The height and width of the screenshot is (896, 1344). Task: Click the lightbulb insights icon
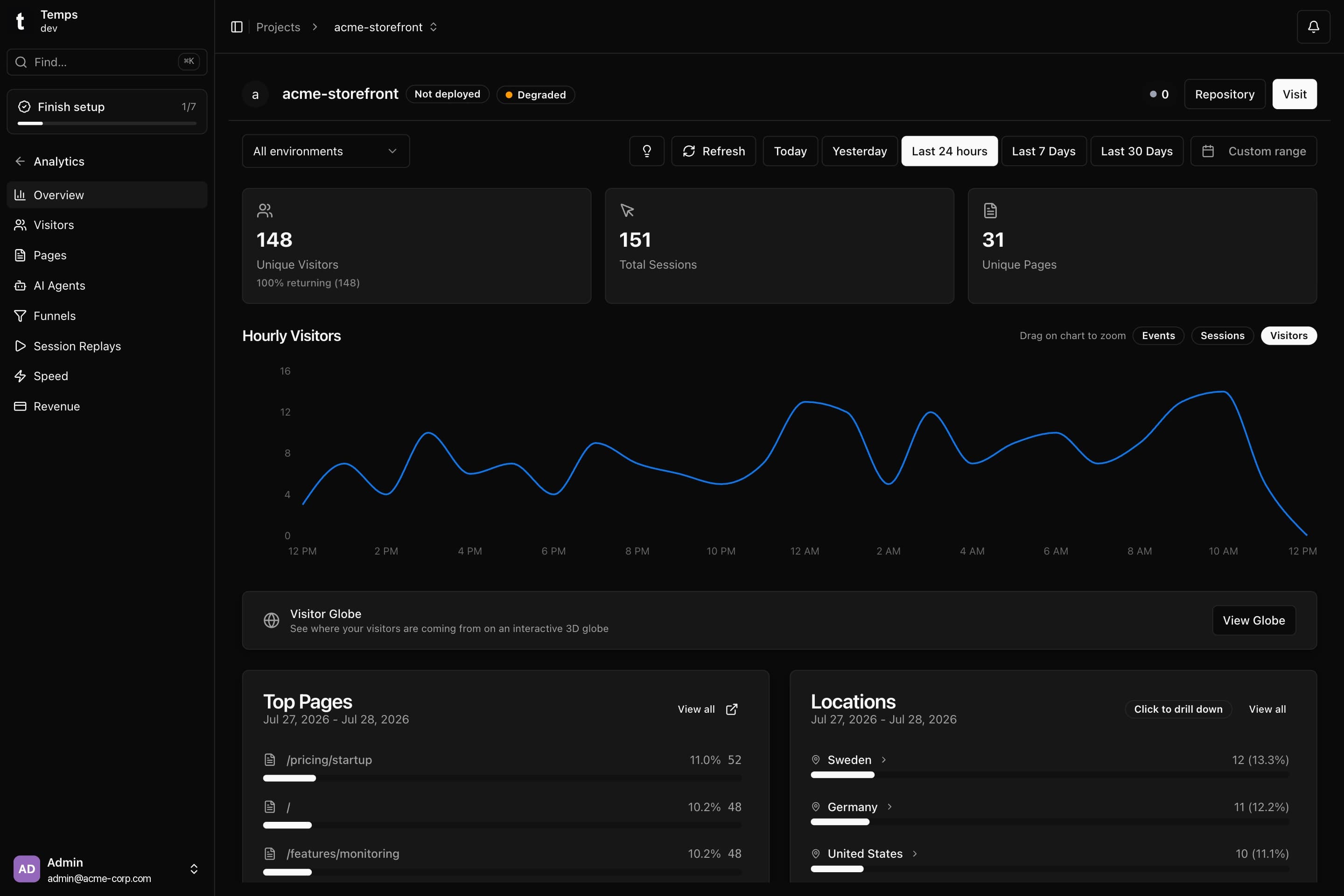(646, 151)
